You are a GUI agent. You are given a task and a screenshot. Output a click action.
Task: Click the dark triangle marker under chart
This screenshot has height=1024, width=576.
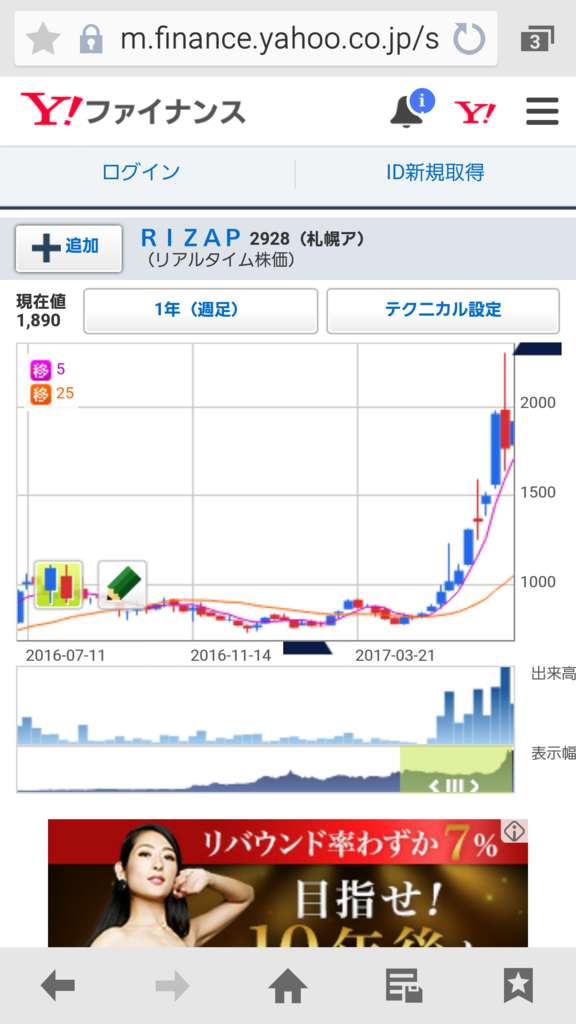click(x=307, y=648)
